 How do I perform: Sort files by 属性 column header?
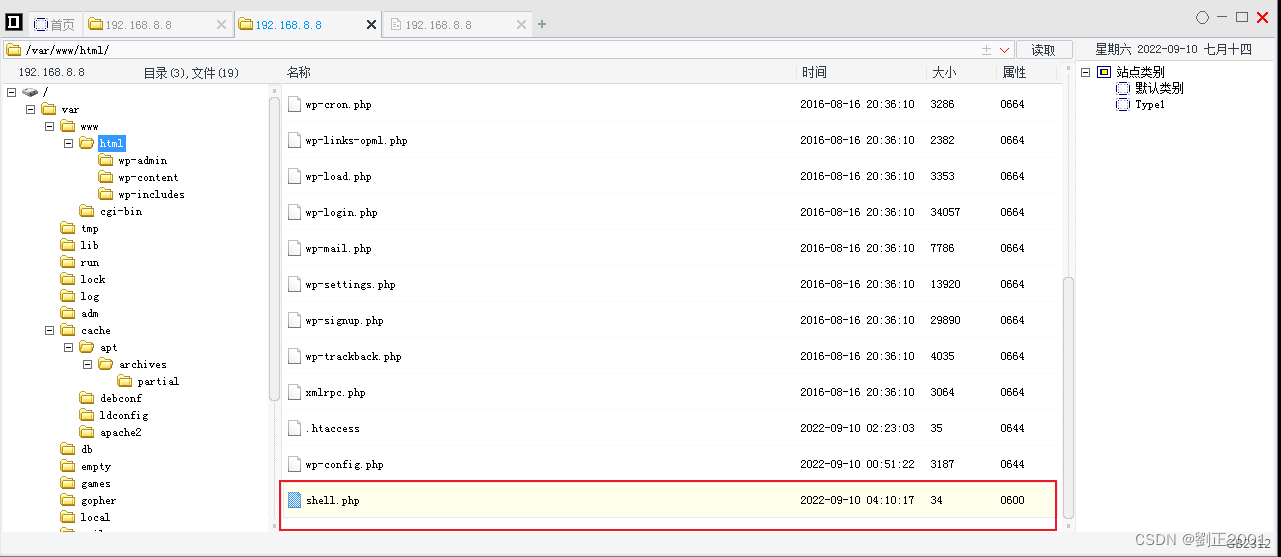[x=1015, y=72]
